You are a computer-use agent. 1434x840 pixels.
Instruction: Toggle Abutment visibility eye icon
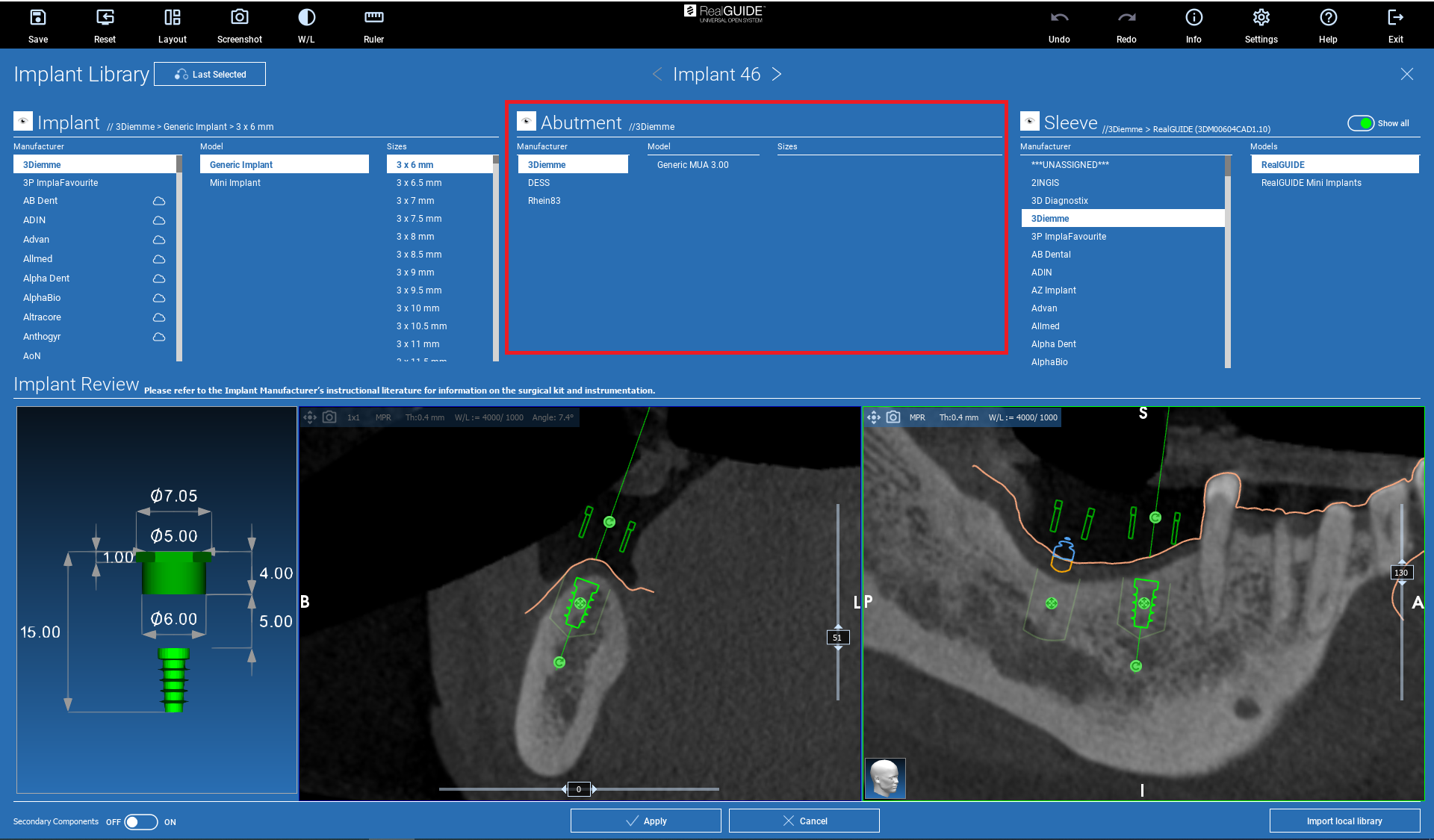pyautogui.click(x=527, y=122)
